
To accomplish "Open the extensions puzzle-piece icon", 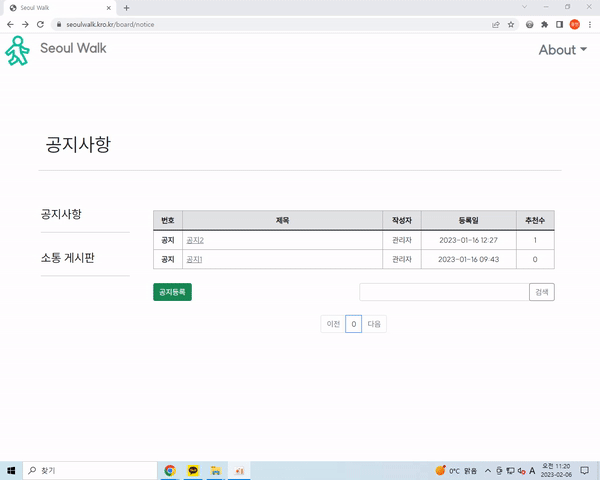I will [545, 24].
